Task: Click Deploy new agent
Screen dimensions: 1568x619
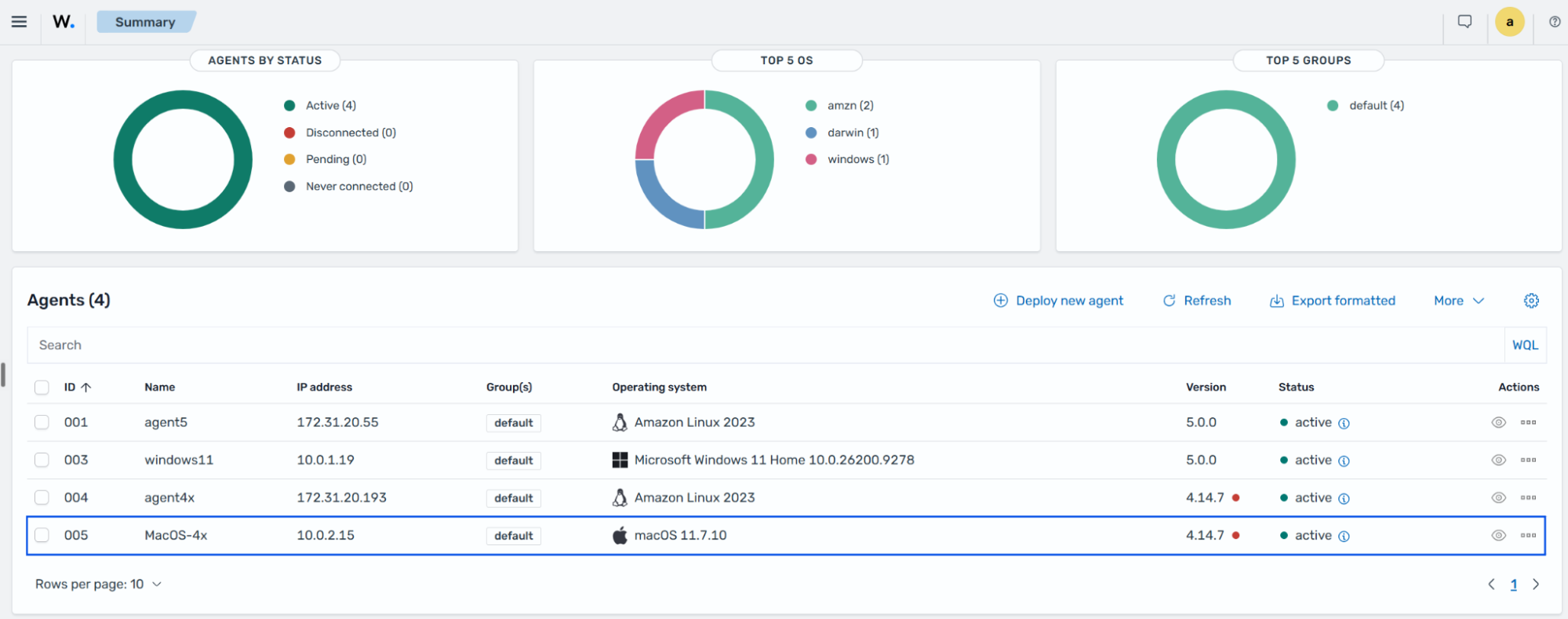Action: pyautogui.click(x=1058, y=300)
